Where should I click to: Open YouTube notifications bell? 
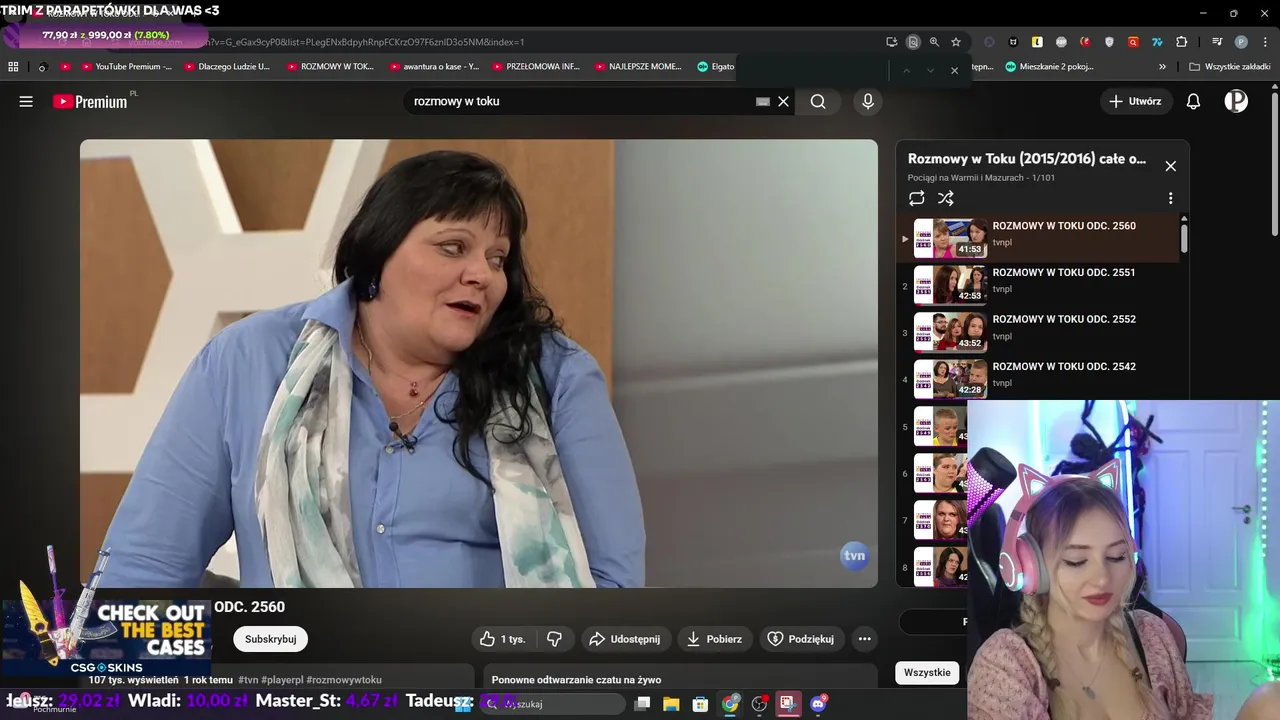[x=1193, y=101]
